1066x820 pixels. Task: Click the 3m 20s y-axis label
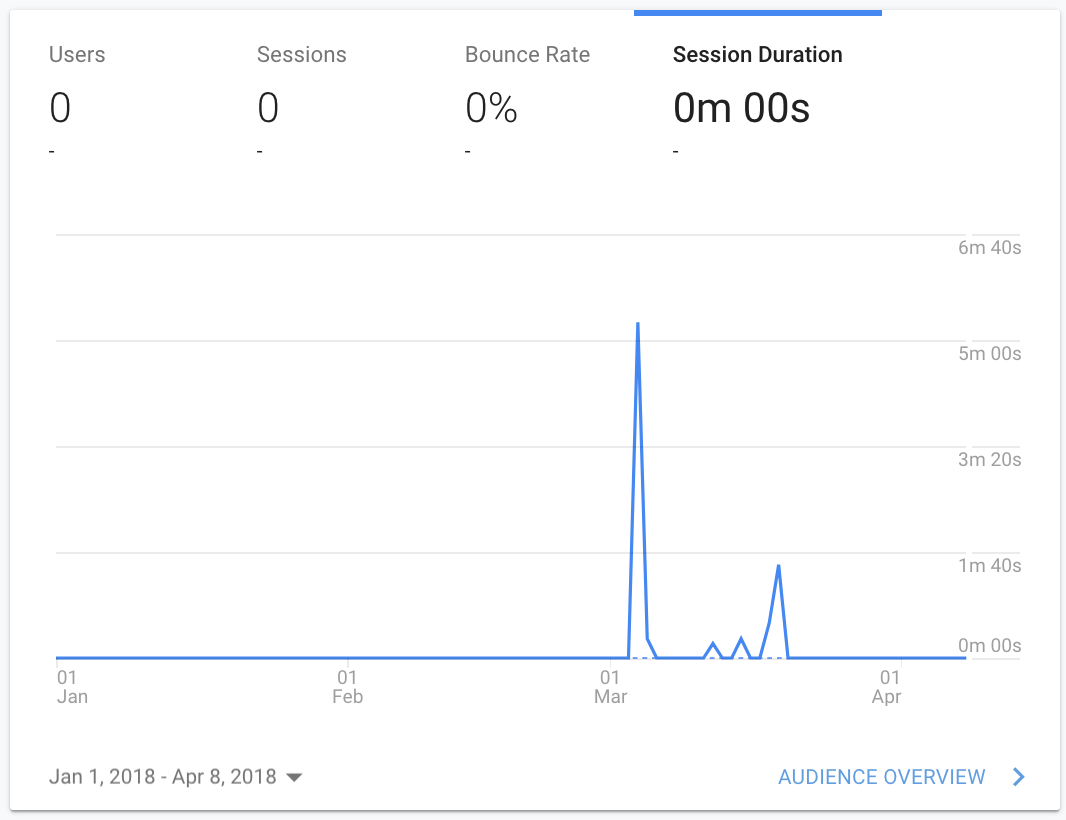(x=989, y=460)
